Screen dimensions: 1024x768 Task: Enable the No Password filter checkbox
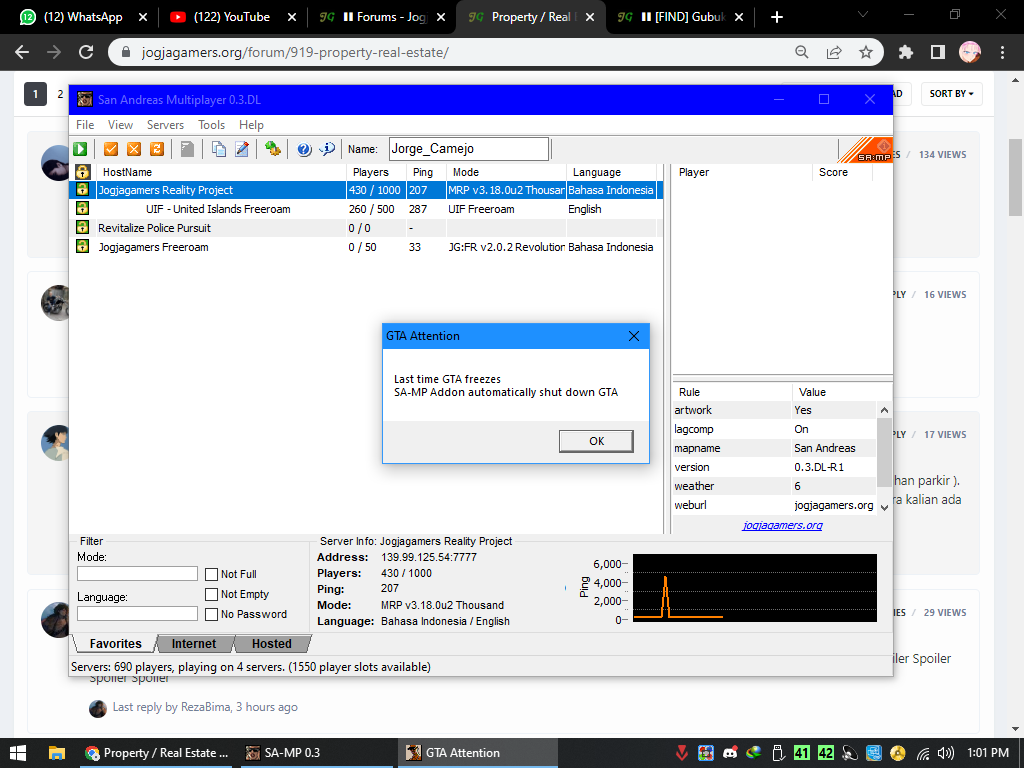[212, 615]
